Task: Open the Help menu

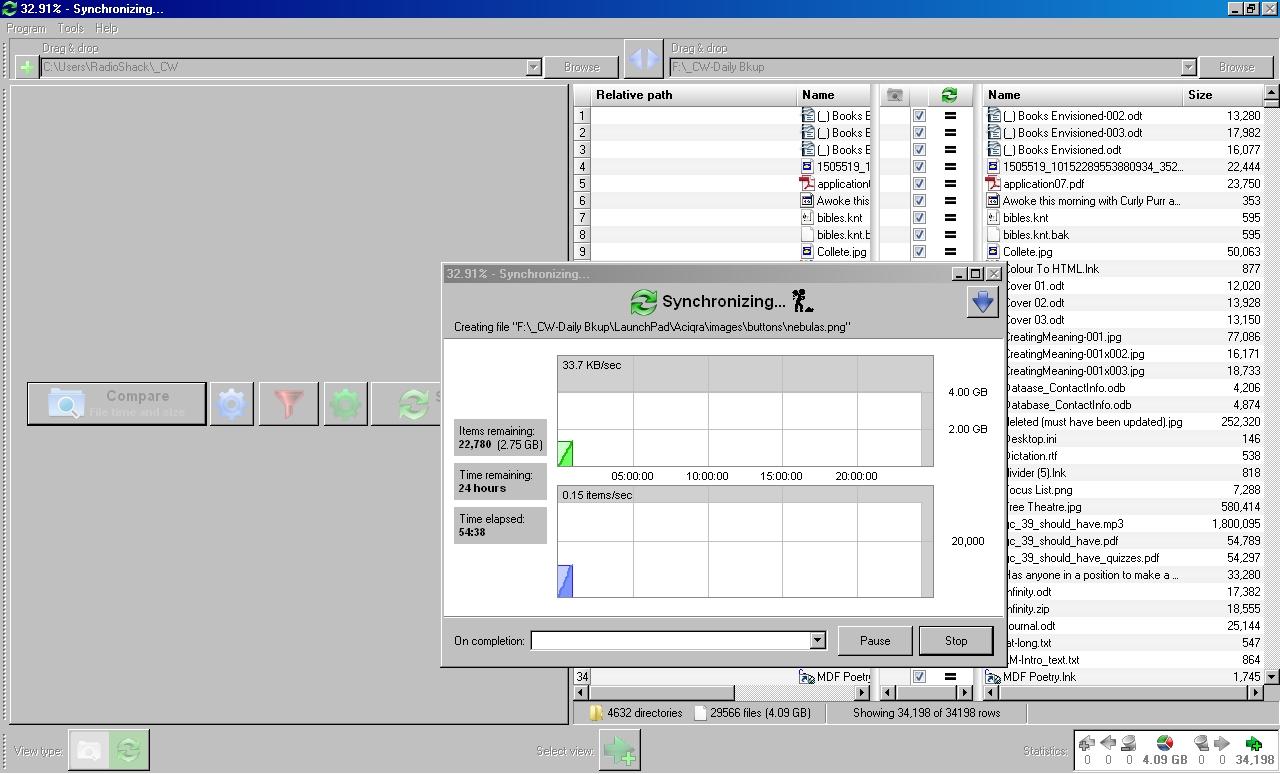Action: click(106, 28)
